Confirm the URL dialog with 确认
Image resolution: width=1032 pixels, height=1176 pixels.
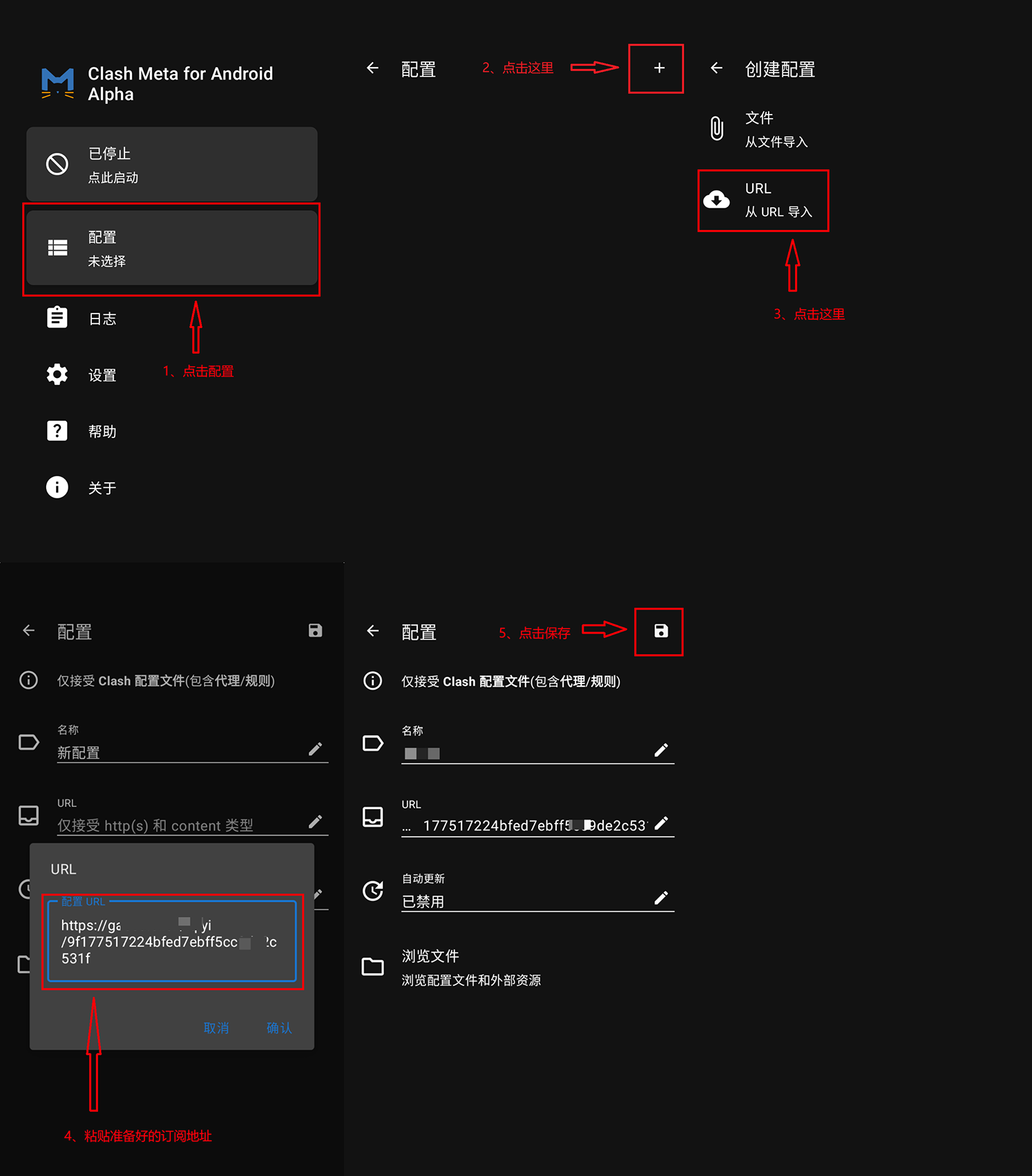click(x=279, y=1028)
